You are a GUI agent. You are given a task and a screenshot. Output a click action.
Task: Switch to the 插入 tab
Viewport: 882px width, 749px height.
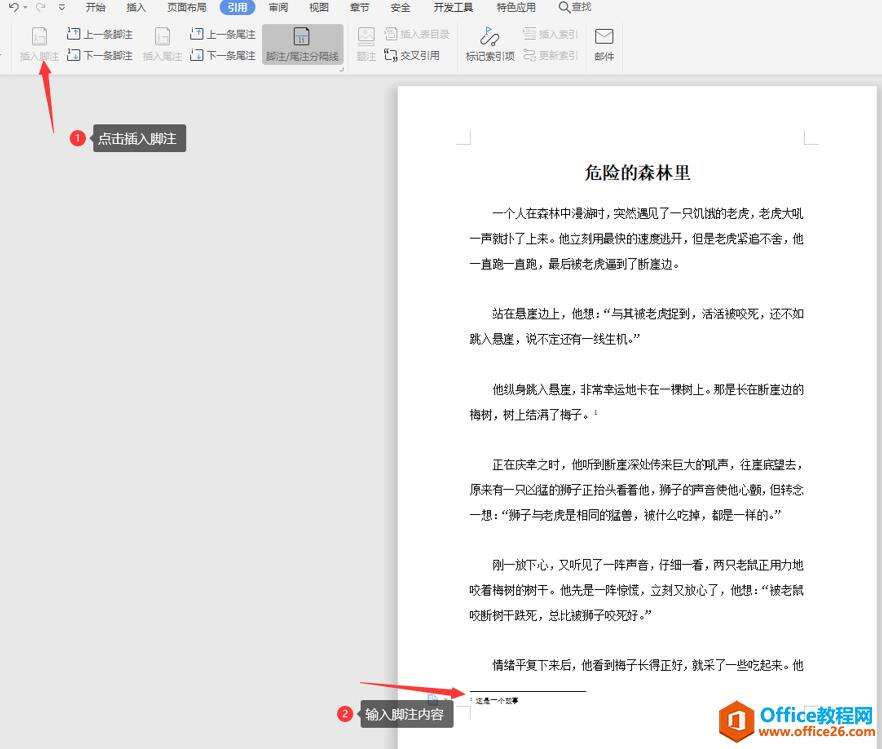(x=136, y=7)
